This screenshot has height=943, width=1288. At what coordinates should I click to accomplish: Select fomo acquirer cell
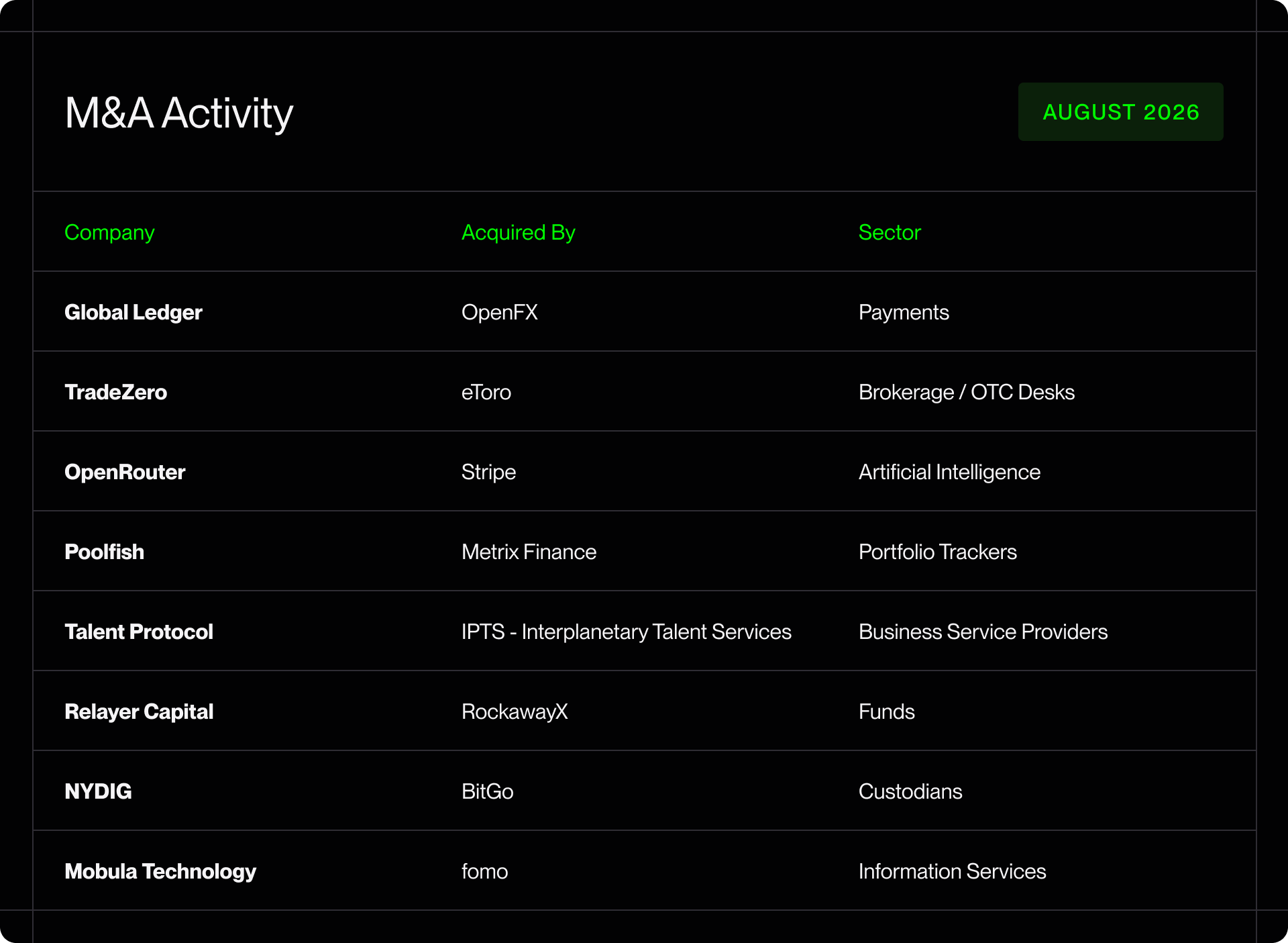click(x=484, y=871)
